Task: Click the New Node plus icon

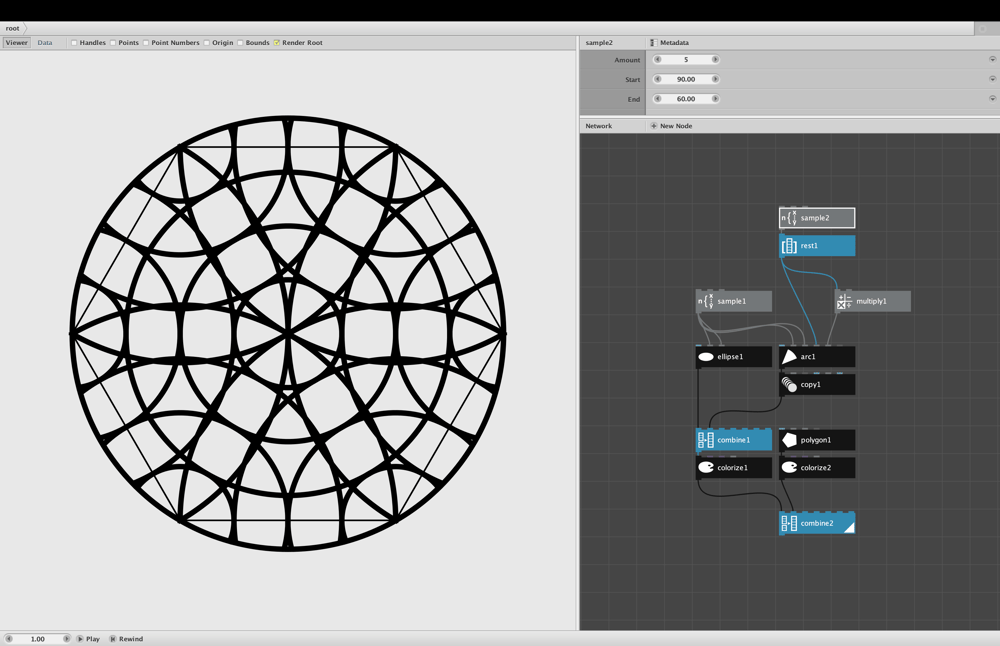Action: [x=654, y=126]
